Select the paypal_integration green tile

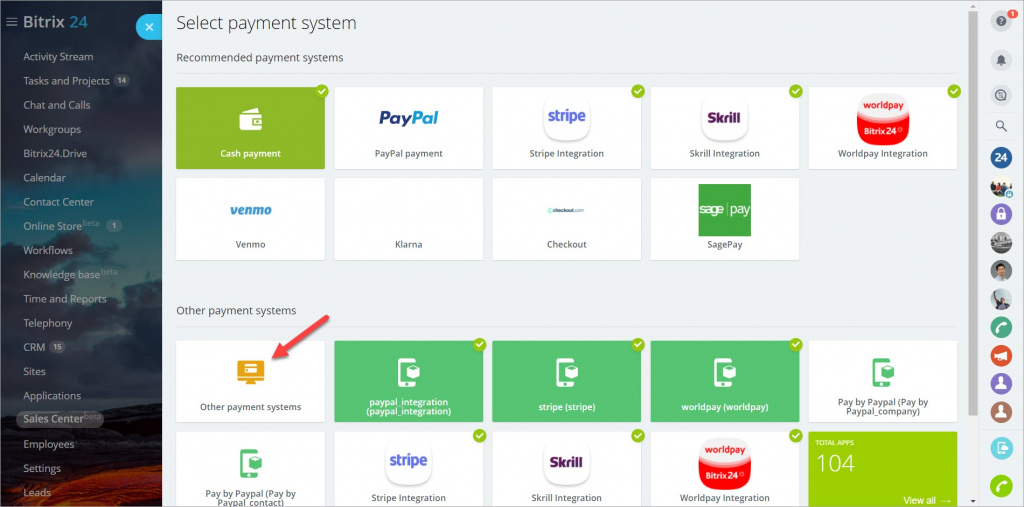click(x=409, y=382)
